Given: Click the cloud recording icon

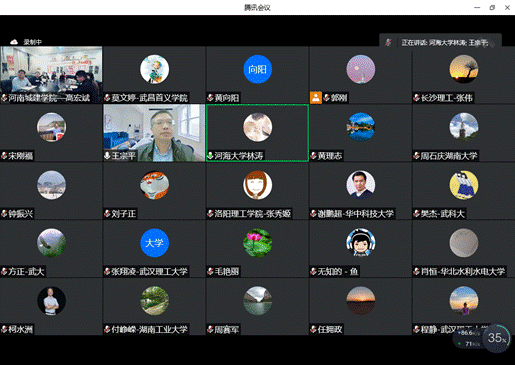Looking at the screenshot, I should 14,42.
